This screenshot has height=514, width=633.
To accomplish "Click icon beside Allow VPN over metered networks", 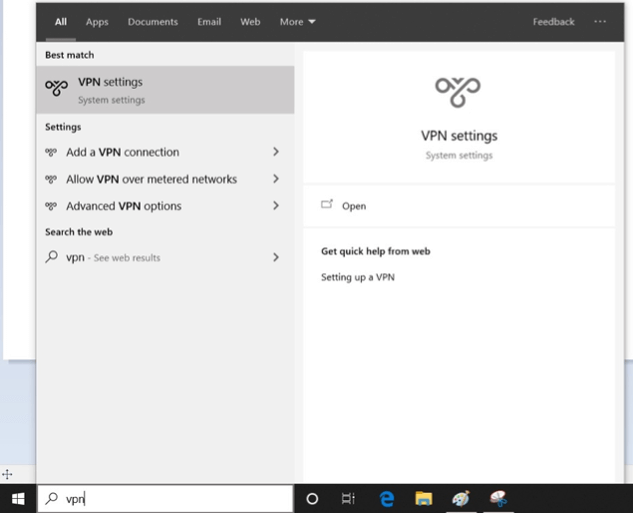I will coord(51,179).
